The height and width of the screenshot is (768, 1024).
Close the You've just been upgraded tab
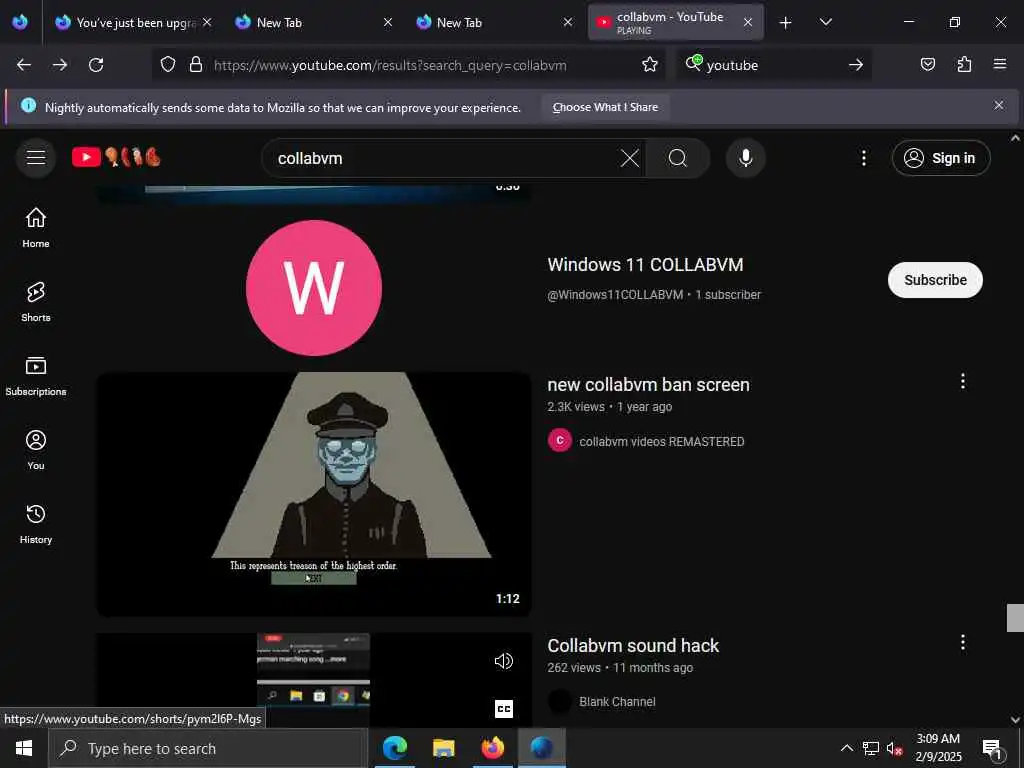coord(207,23)
